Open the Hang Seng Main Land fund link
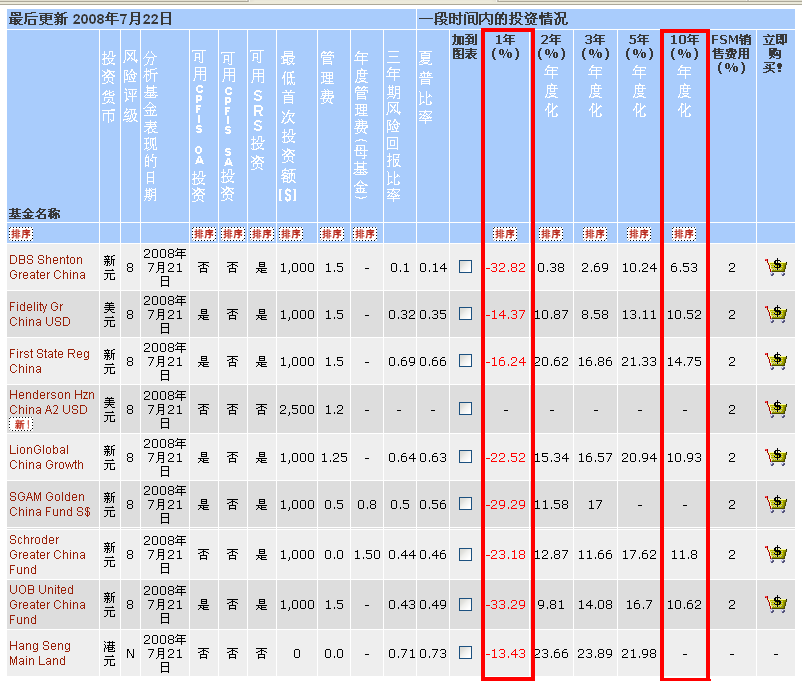 39,653
